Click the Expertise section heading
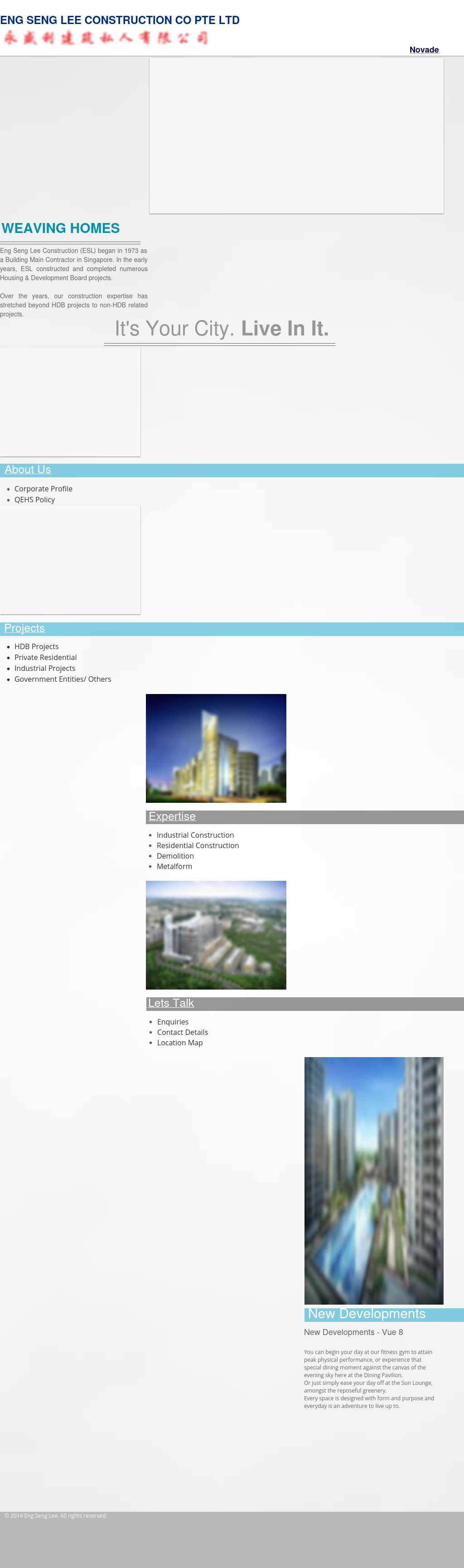Screen dimensions: 464x1568 pos(172,816)
